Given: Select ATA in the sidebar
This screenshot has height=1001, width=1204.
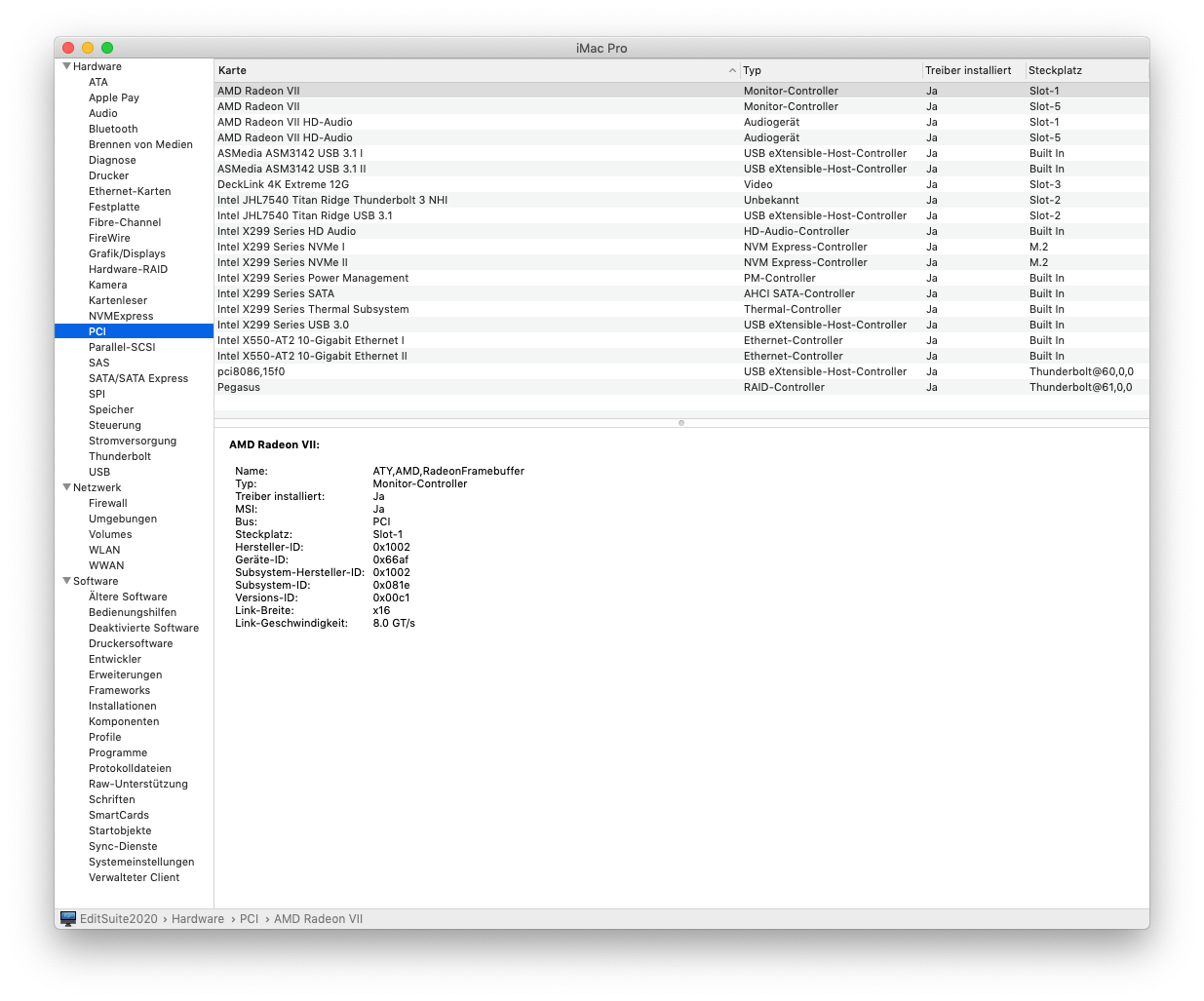Looking at the screenshot, I should 98,82.
